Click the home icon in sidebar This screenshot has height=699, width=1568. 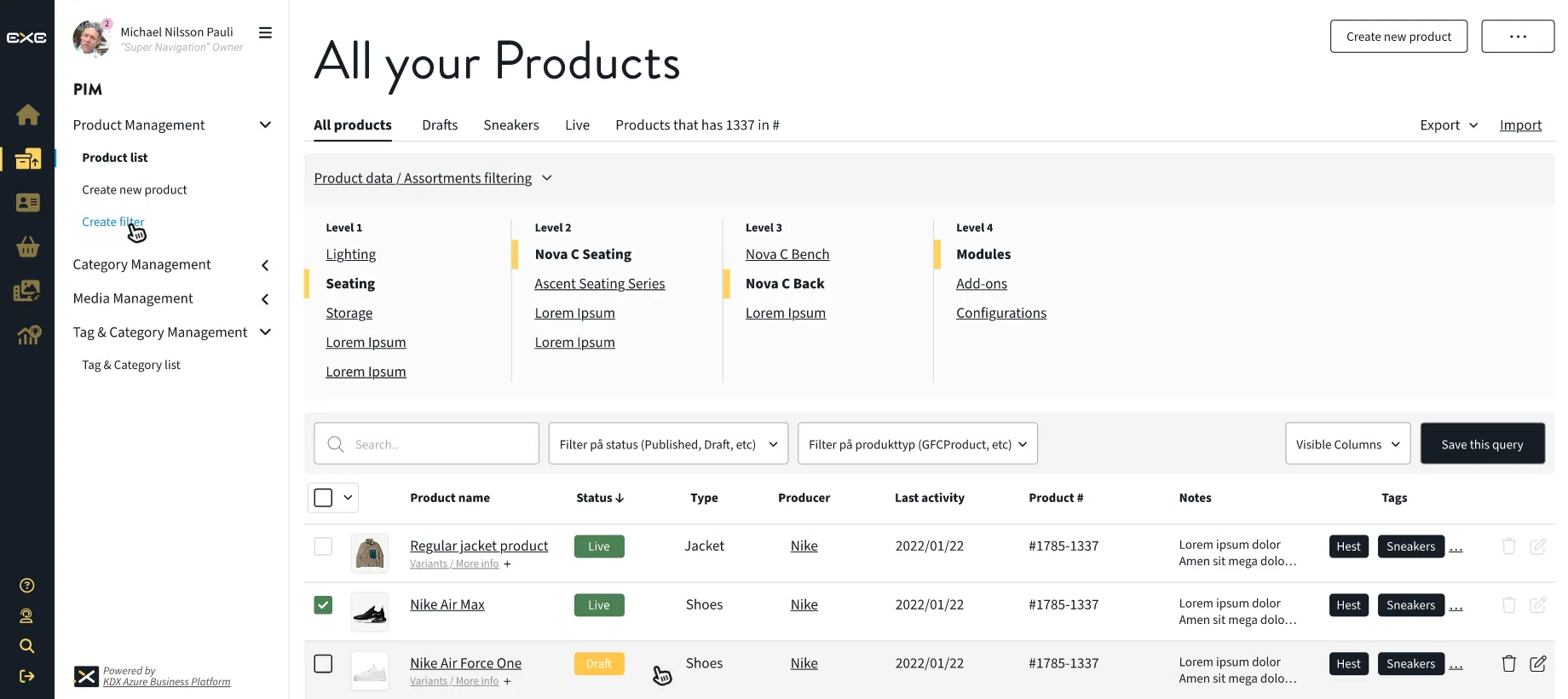tap(27, 114)
